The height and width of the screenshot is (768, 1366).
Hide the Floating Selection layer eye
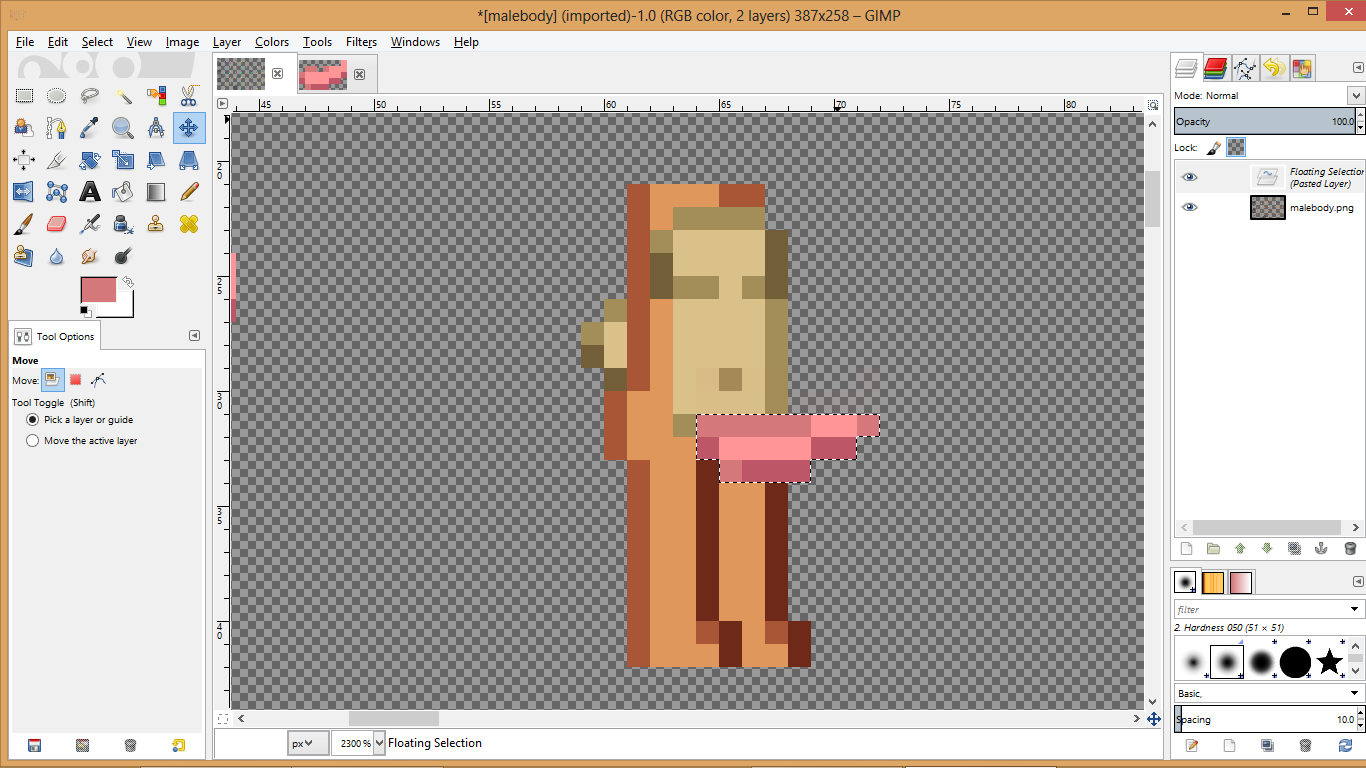(x=1189, y=177)
